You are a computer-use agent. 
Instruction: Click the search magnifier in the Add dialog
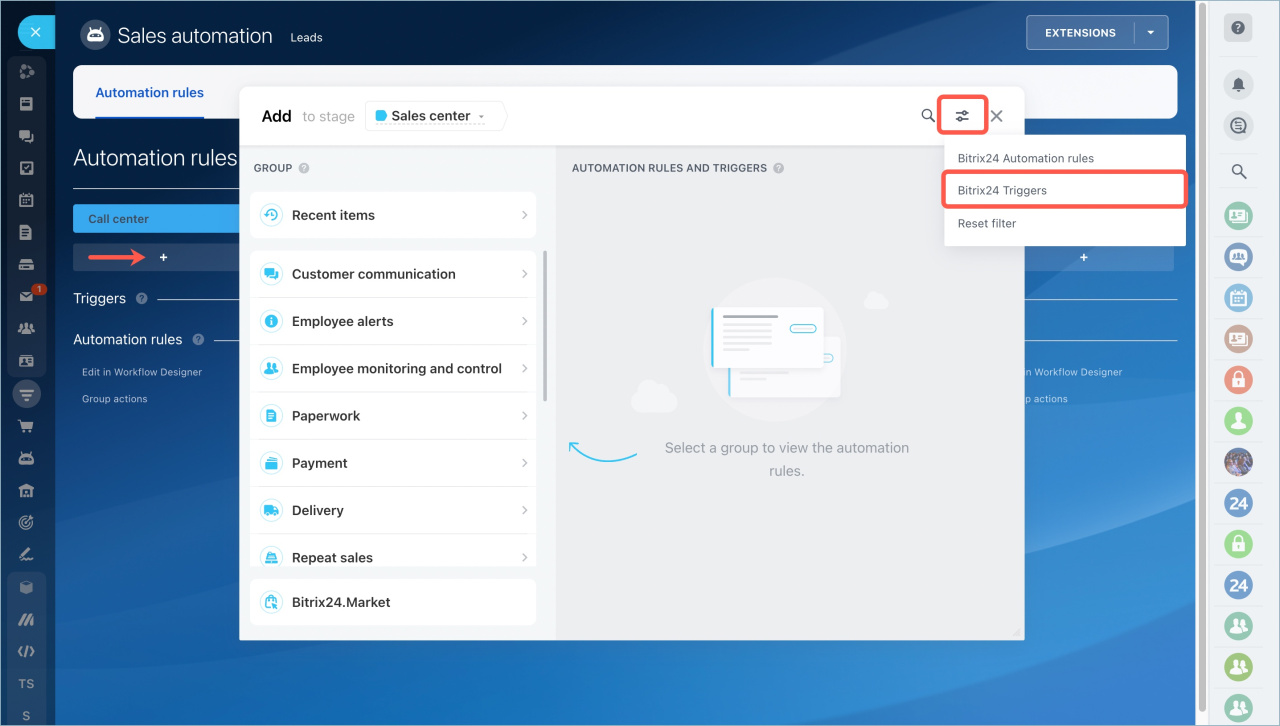[928, 116]
